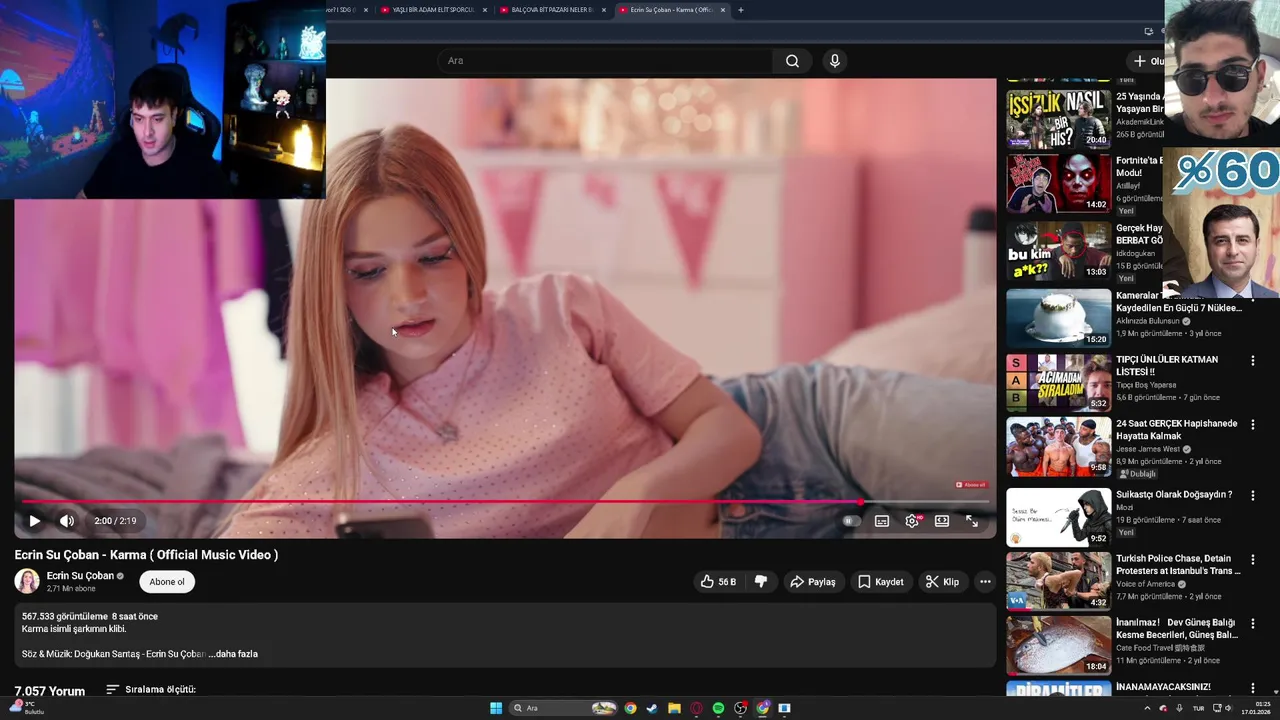Open the Sıralama ölçütü sort dropdown
Screen dimensions: 1280x720
[151, 690]
